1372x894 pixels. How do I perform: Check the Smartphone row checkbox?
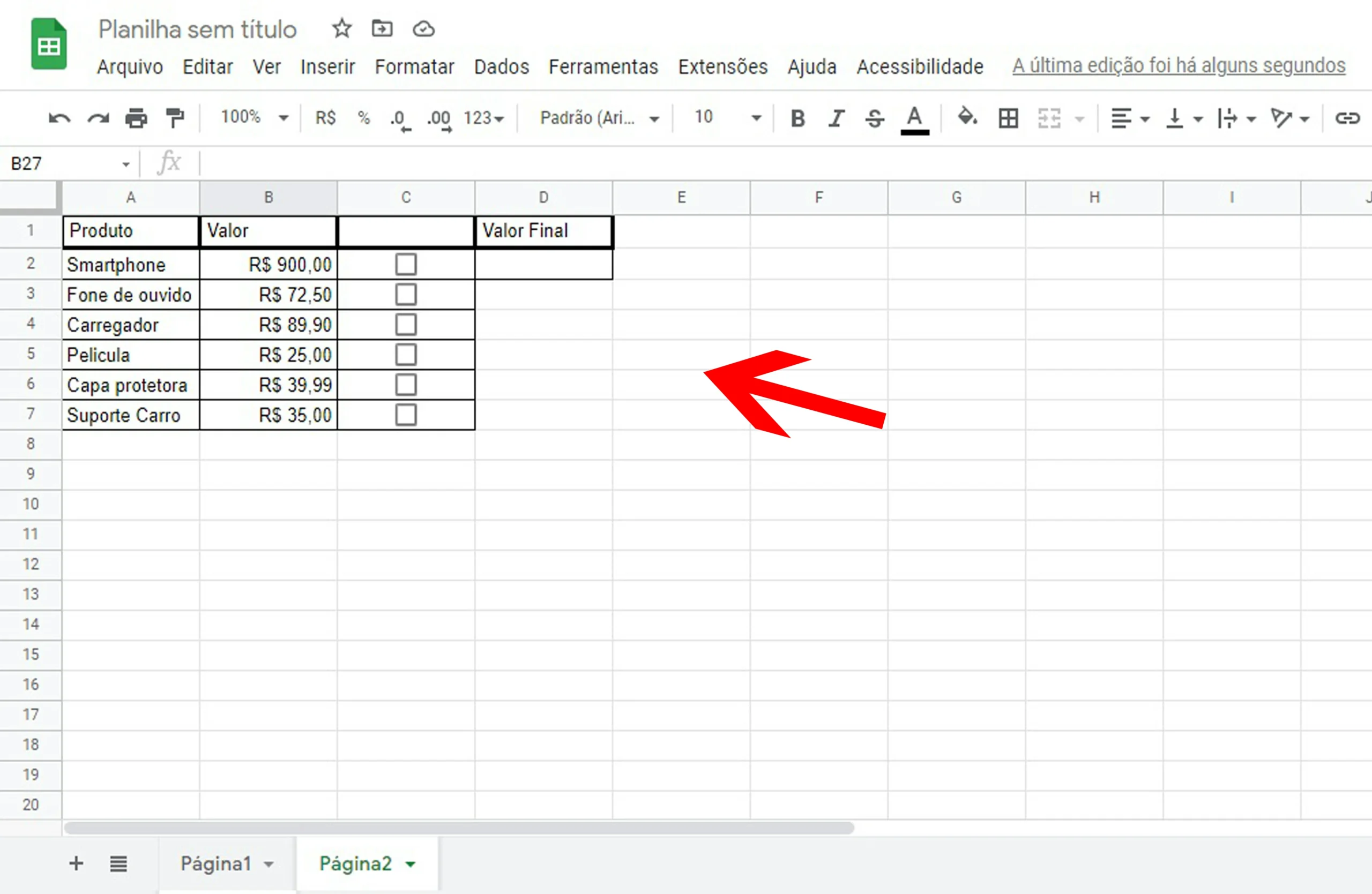tap(406, 265)
